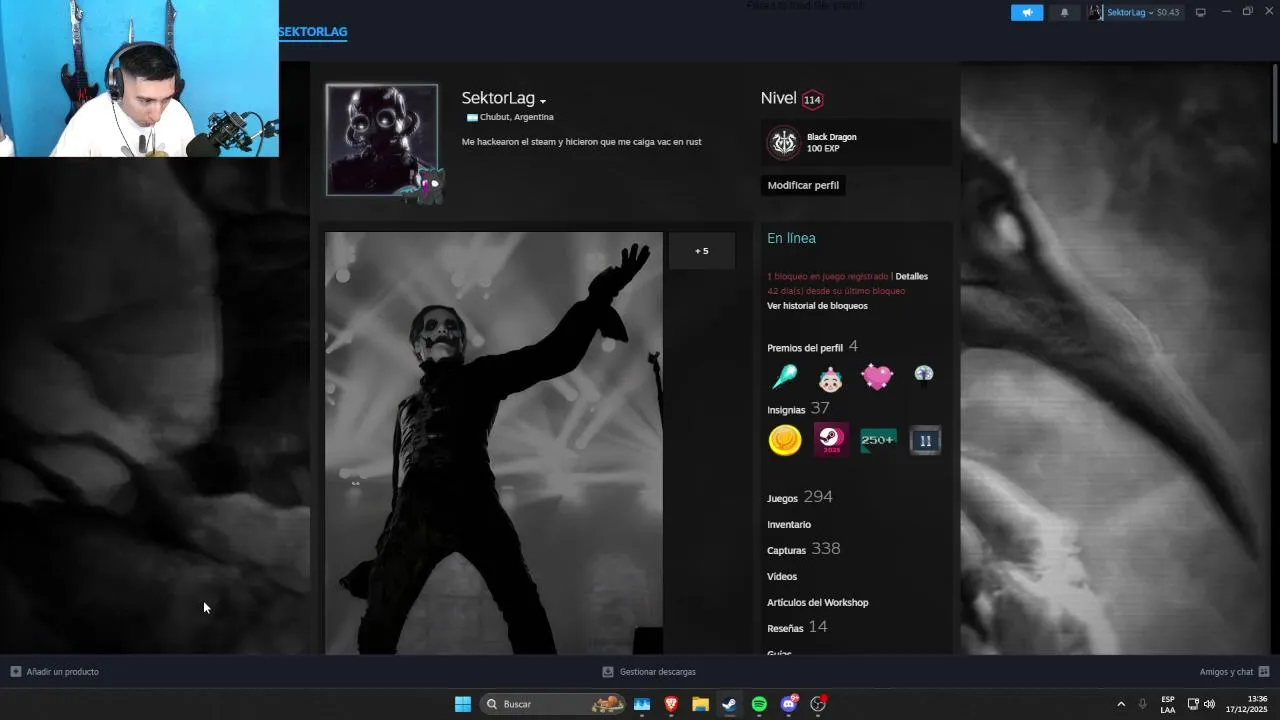Click the profile avatar image
Image resolution: width=1280 pixels, height=720 pixels.
pos(382,140)
